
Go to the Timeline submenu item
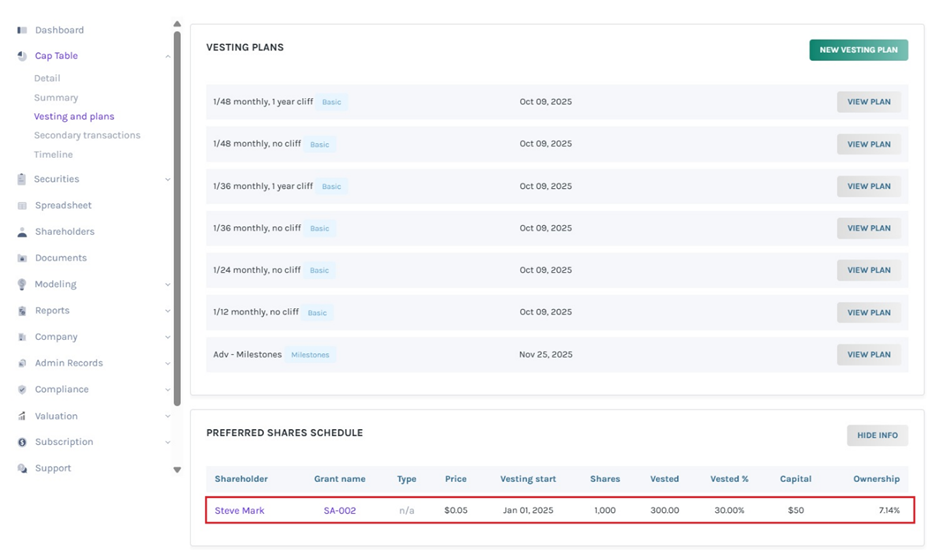(53, 155)
